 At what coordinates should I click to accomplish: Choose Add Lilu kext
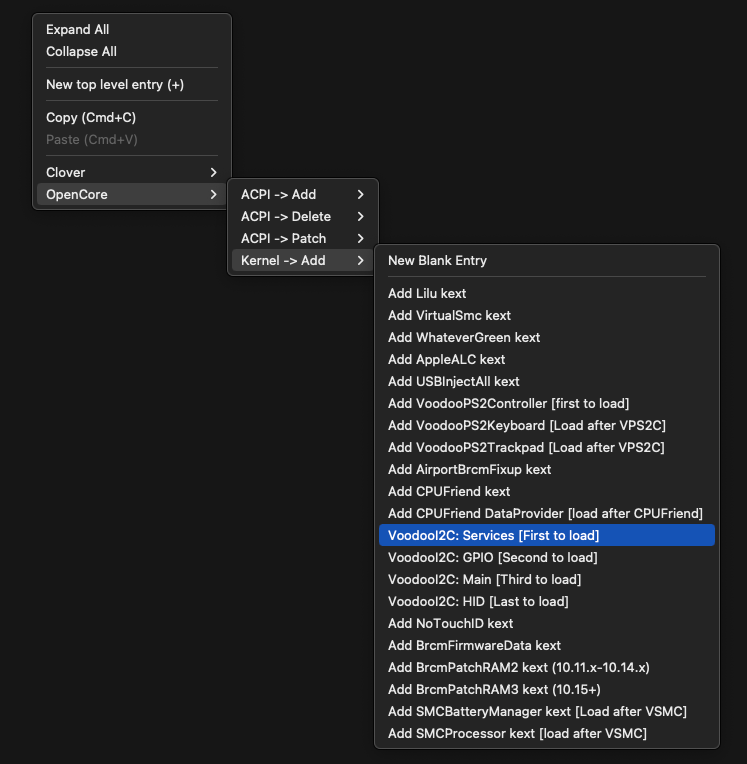point(427,294)
